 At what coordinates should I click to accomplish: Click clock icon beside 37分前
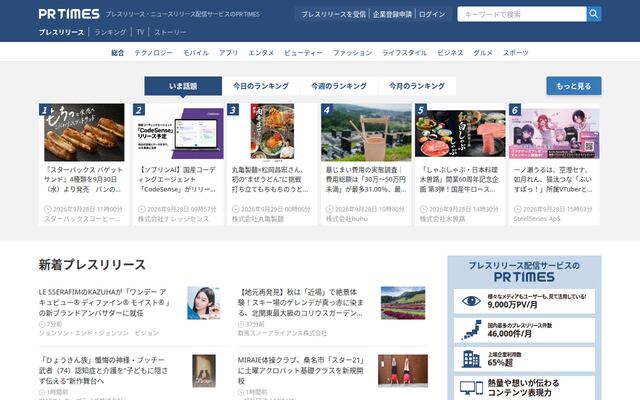click(241, 324)
